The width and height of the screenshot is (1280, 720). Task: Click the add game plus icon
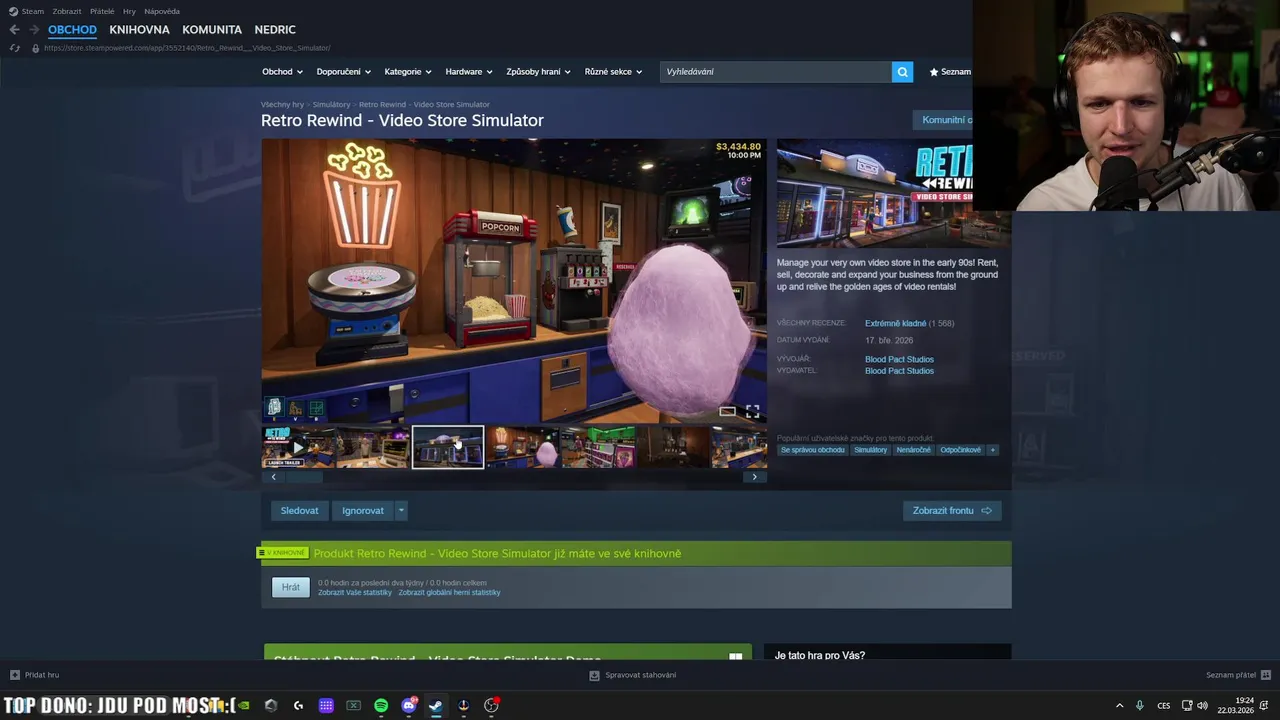(14, 675)
